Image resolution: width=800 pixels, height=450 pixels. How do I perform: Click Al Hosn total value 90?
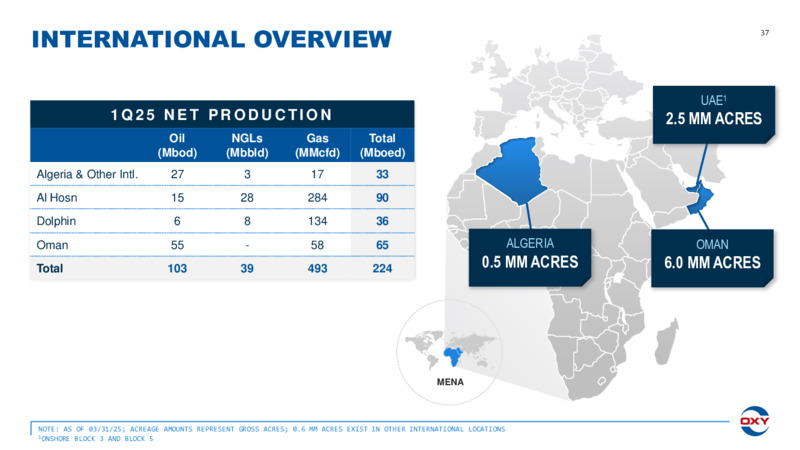tap(382, 198)
